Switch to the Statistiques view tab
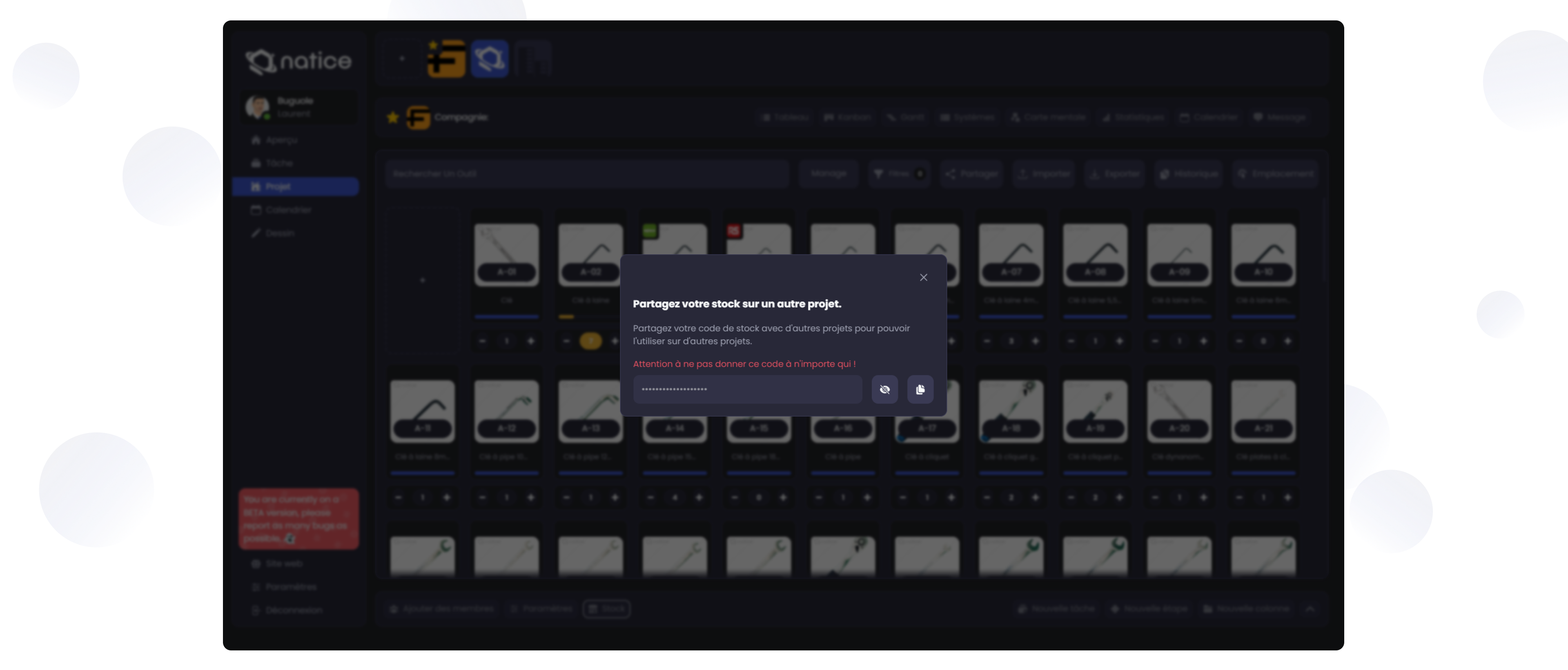 [1133, 118]
